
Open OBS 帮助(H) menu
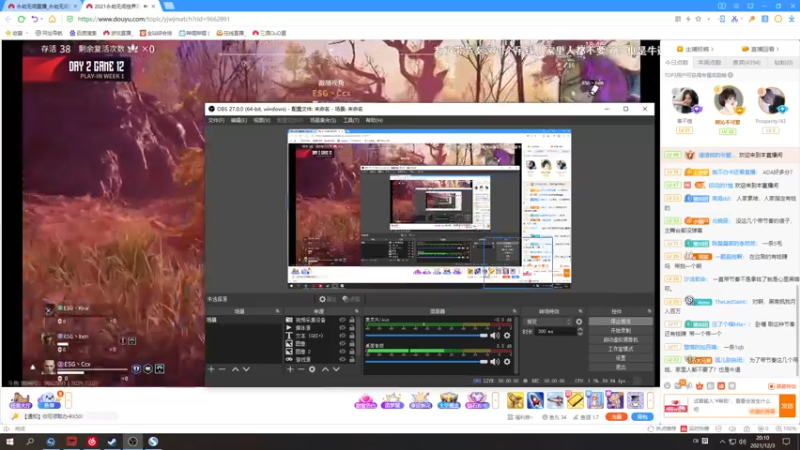click(x=373, y=120)
